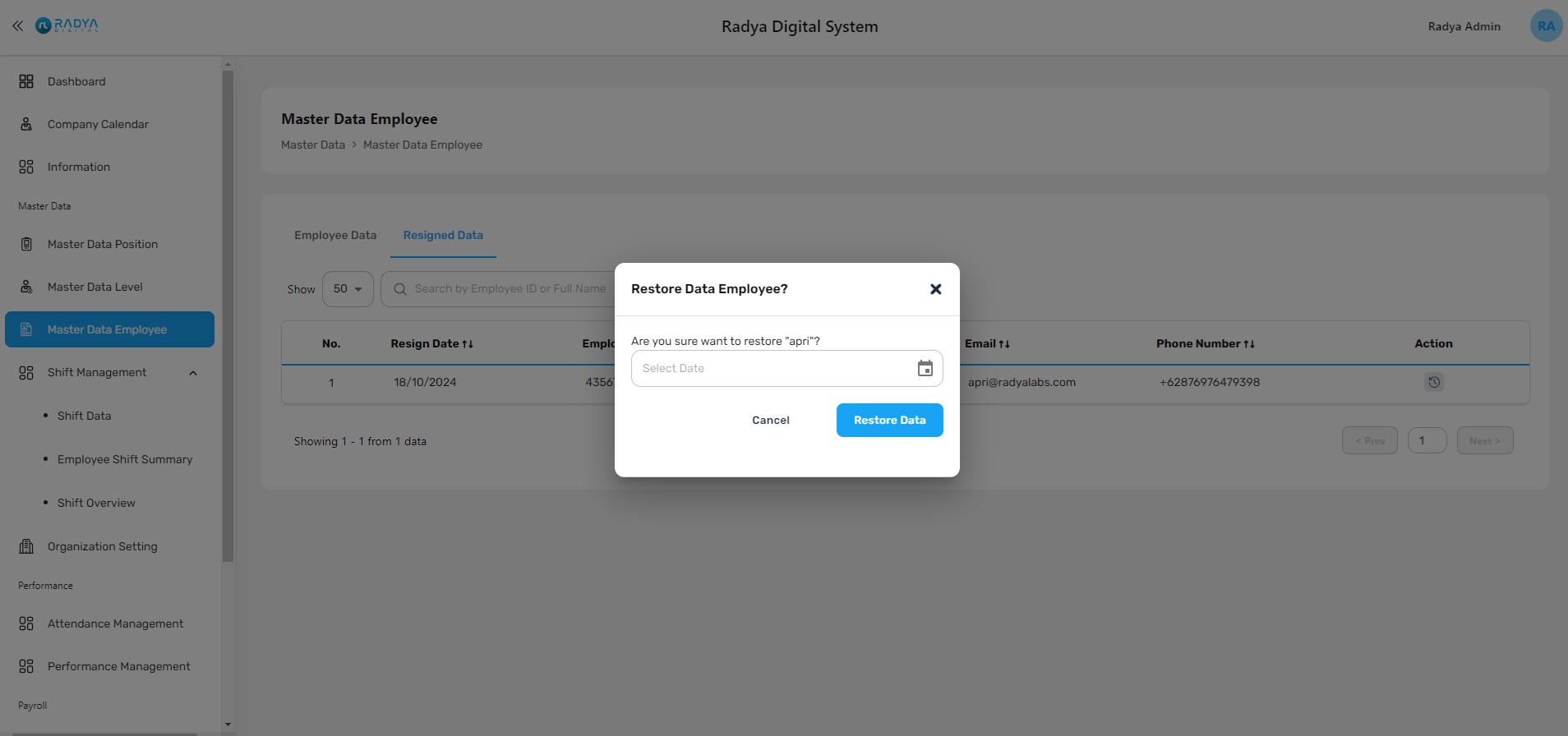Collapse Shift Management submenu chevron
The height and width of the screenshot is (736, 1568).
click(x=193, y=373)
